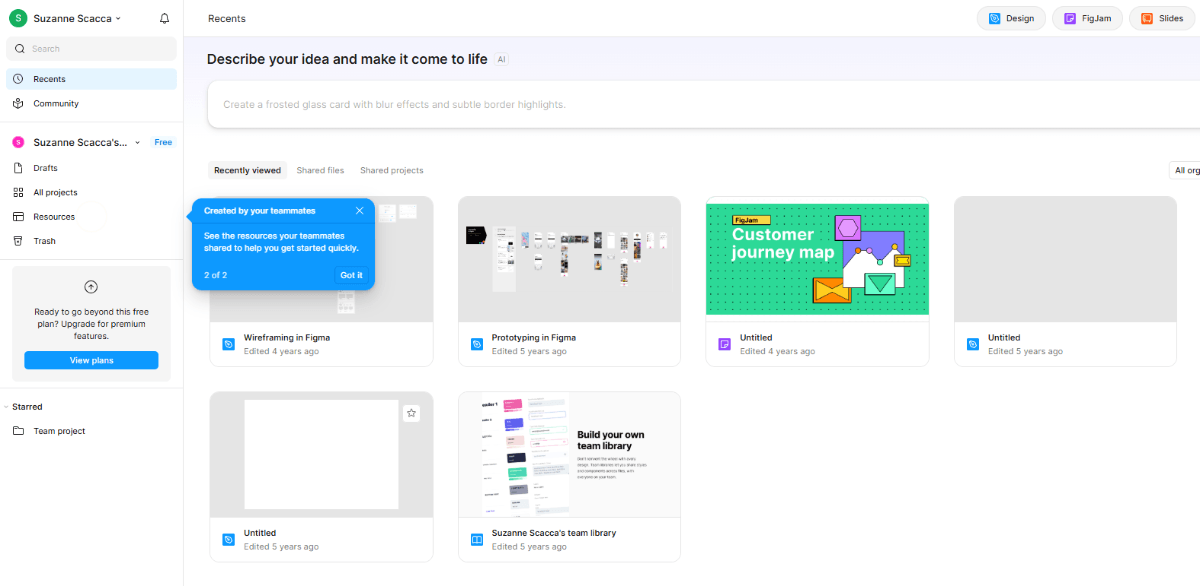
Task: Click the upgrade arrow circle icon
Action: (x=91, y=287)
